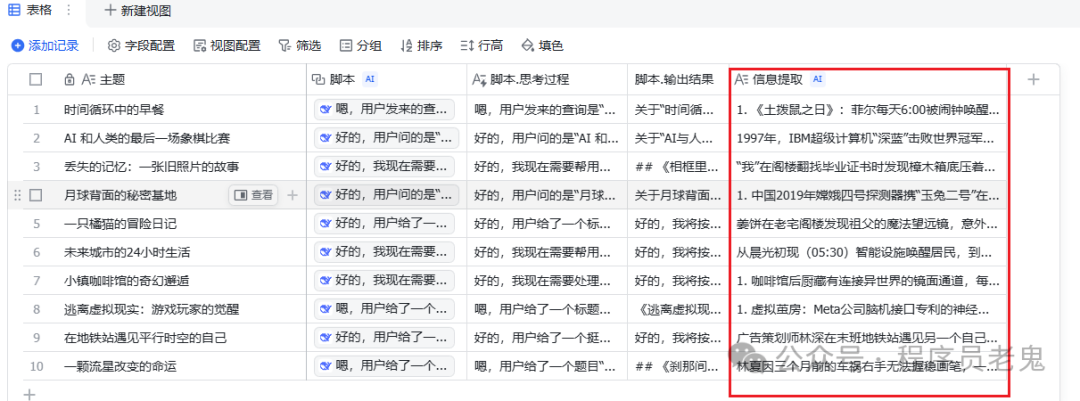Select 信息提取 cell starting 广告策划师林深

coord(867,338)
